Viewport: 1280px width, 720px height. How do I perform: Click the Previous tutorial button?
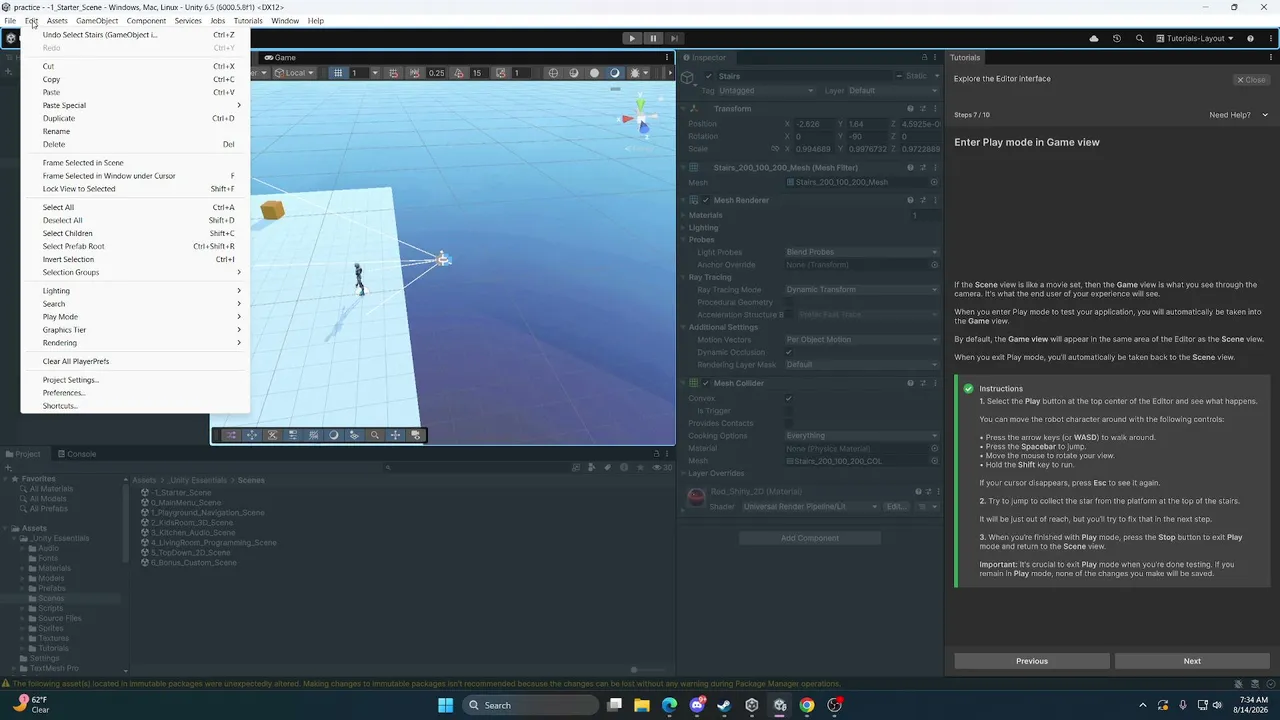1032,661
